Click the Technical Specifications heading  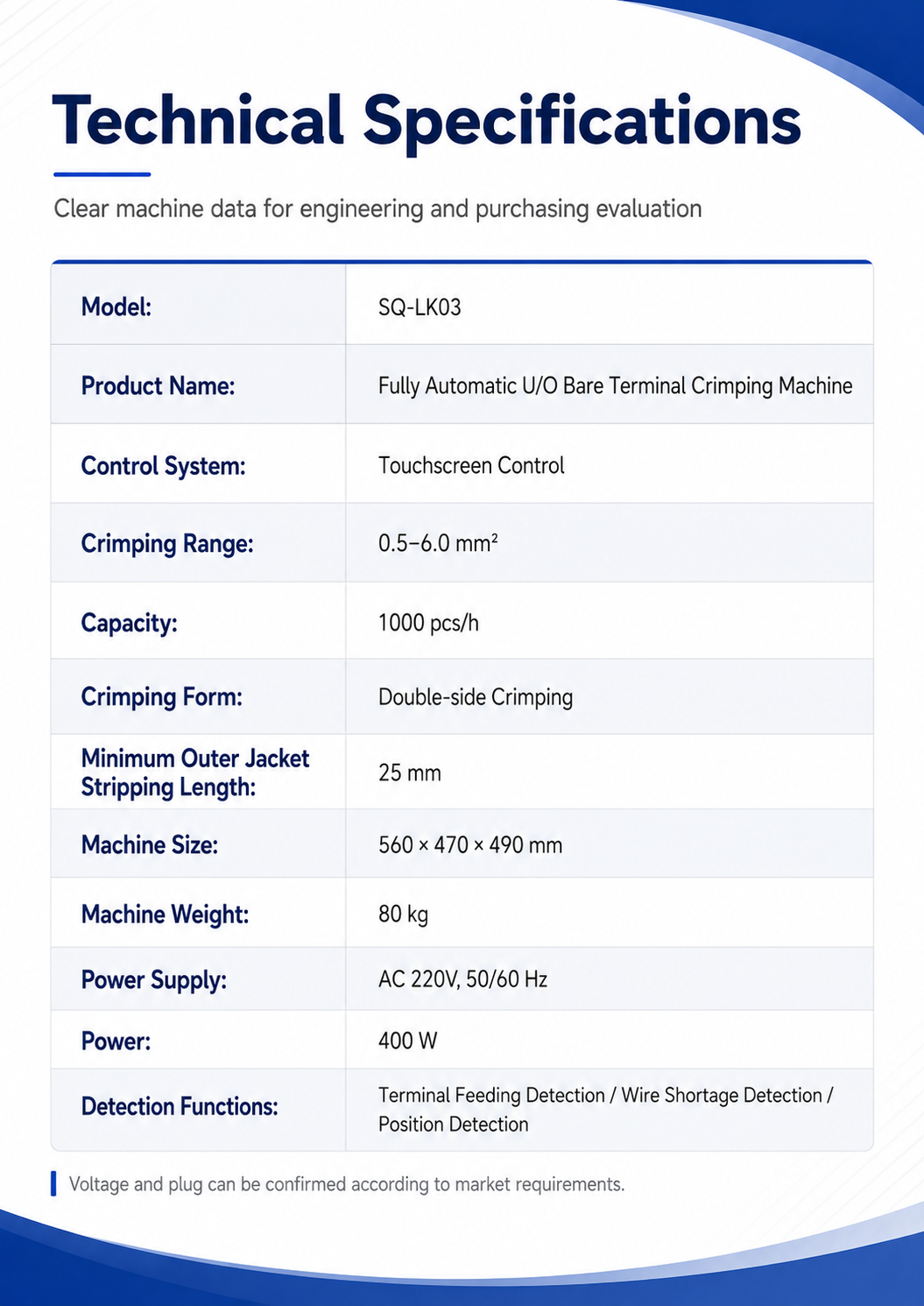[427, 121]
